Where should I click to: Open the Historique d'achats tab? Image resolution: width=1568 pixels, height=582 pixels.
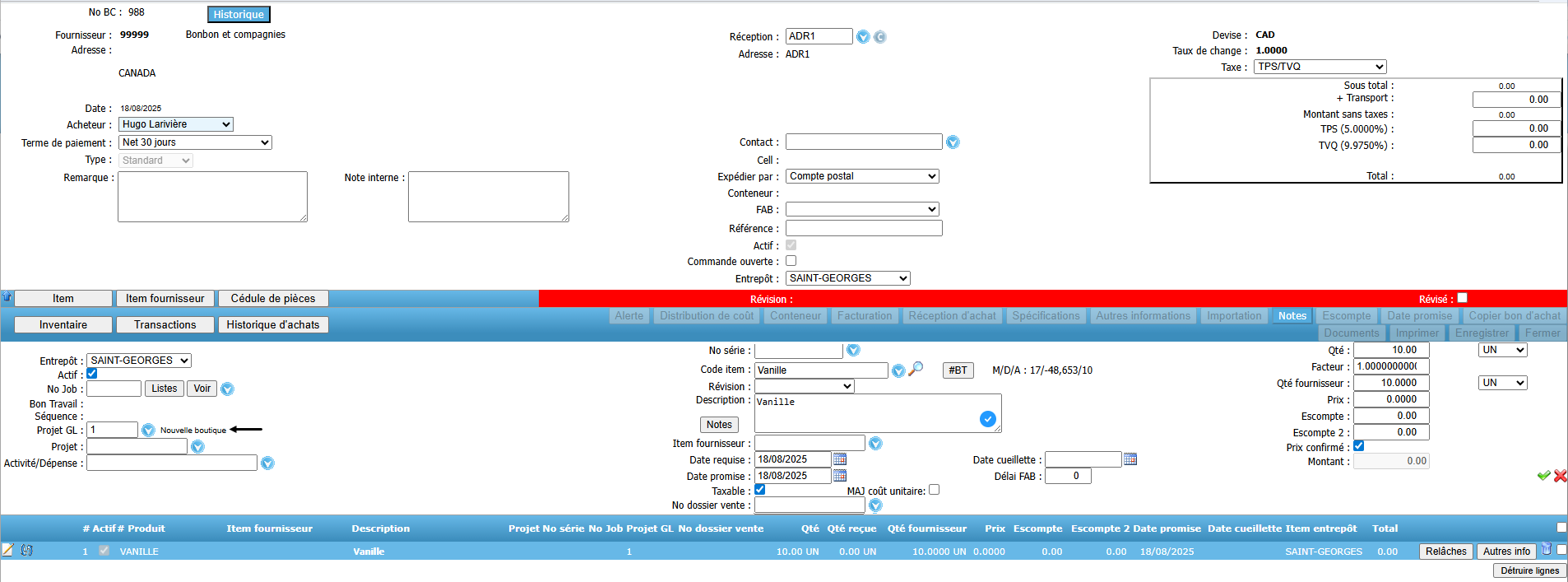(x=273, y=324)
